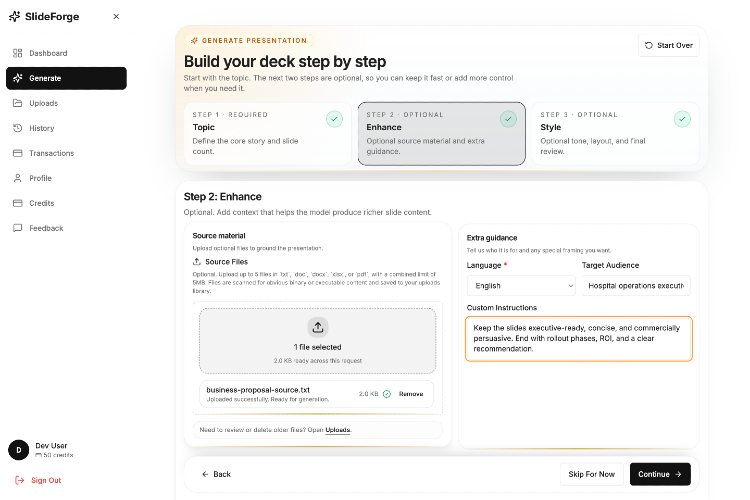Click the Sign Out icon
The height and width of the screenshot is (500, 750).
(20, 480)
